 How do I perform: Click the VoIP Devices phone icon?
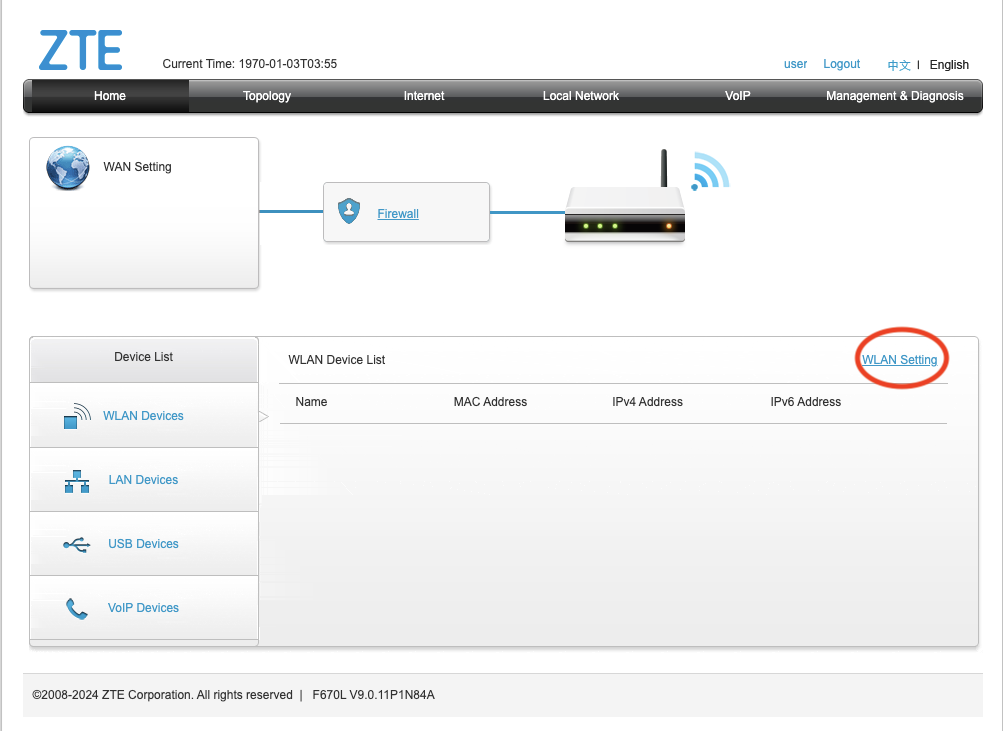75,607
